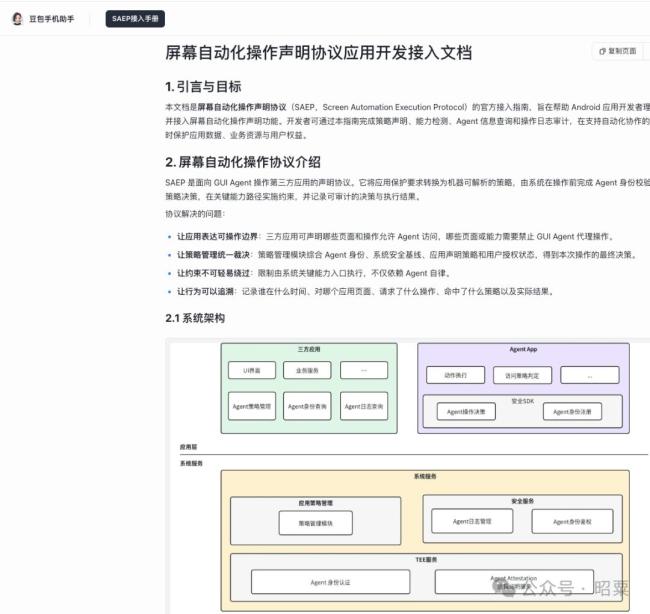Click the Agent操作决策 box
Image resolution: width=650 pixels, height=614 pixels.
(466, 412)
